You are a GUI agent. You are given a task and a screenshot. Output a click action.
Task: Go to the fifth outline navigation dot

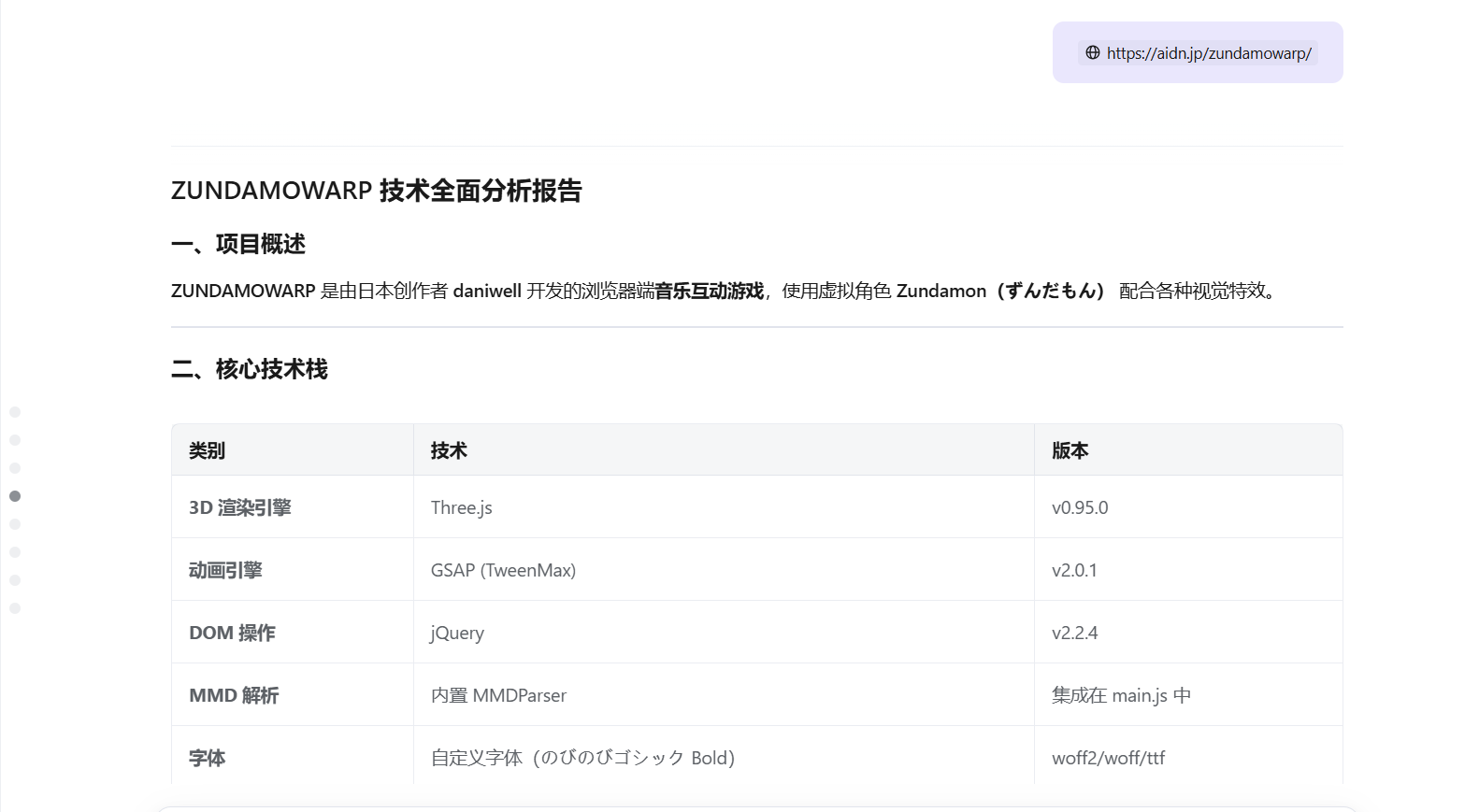pyautogui.click(x=15, y=524)
